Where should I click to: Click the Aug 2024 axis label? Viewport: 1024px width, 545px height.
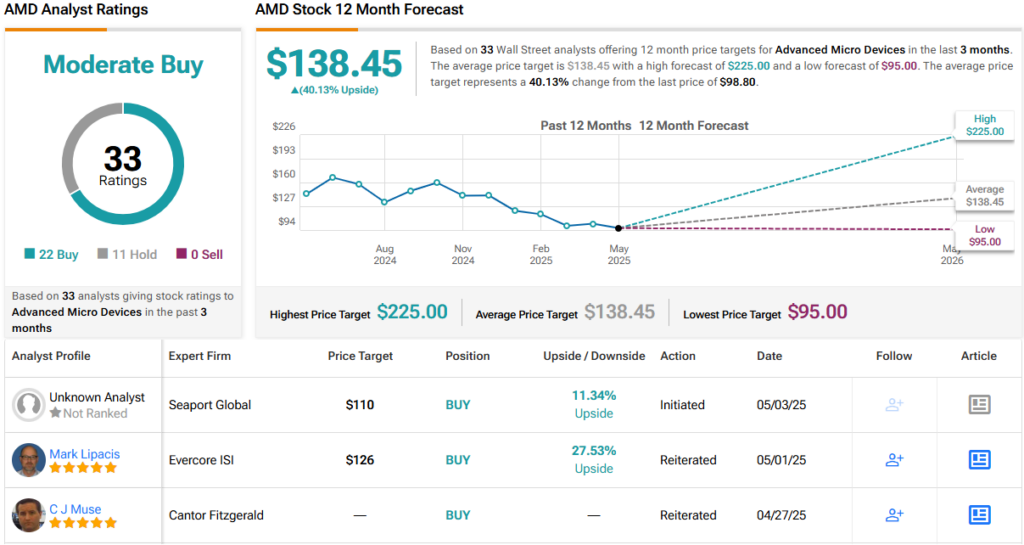click(385, 255)
